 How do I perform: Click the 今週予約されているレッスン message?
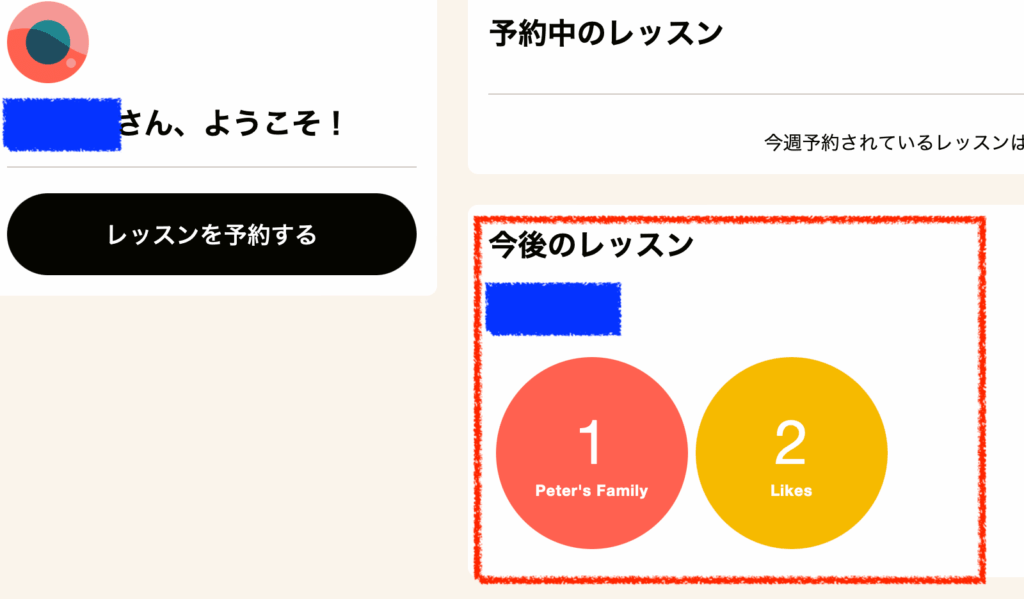coord(893,142)
